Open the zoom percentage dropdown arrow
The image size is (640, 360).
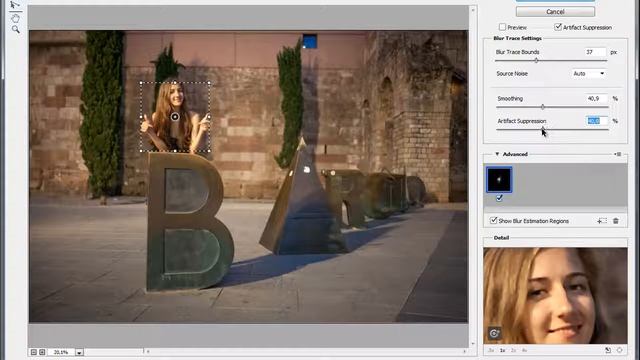pos(79,352)
